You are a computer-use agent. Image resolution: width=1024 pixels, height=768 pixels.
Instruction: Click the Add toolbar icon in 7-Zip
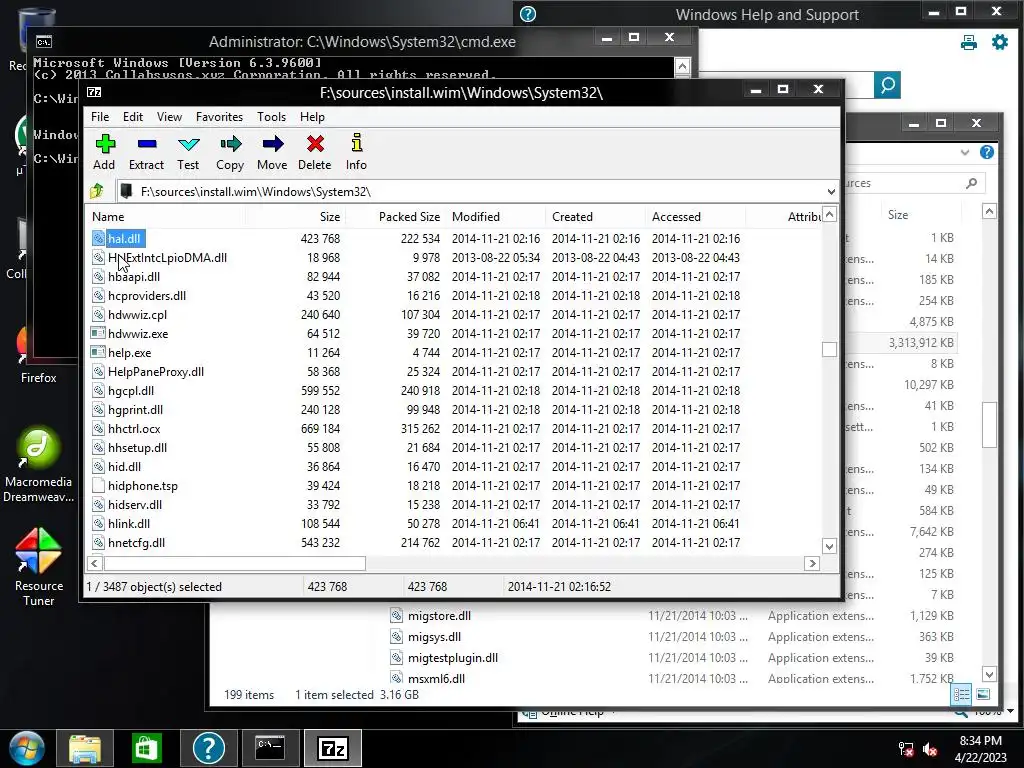click(104, 144)
